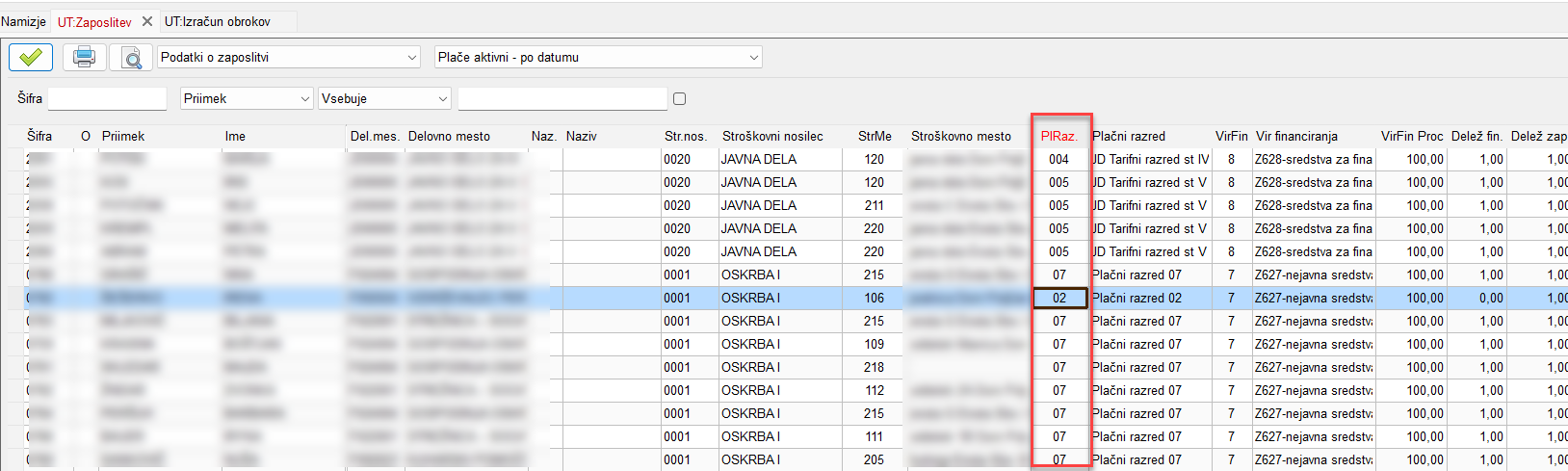Click the Ime column header
This screenshot has height=471, width=1568.
235,136
